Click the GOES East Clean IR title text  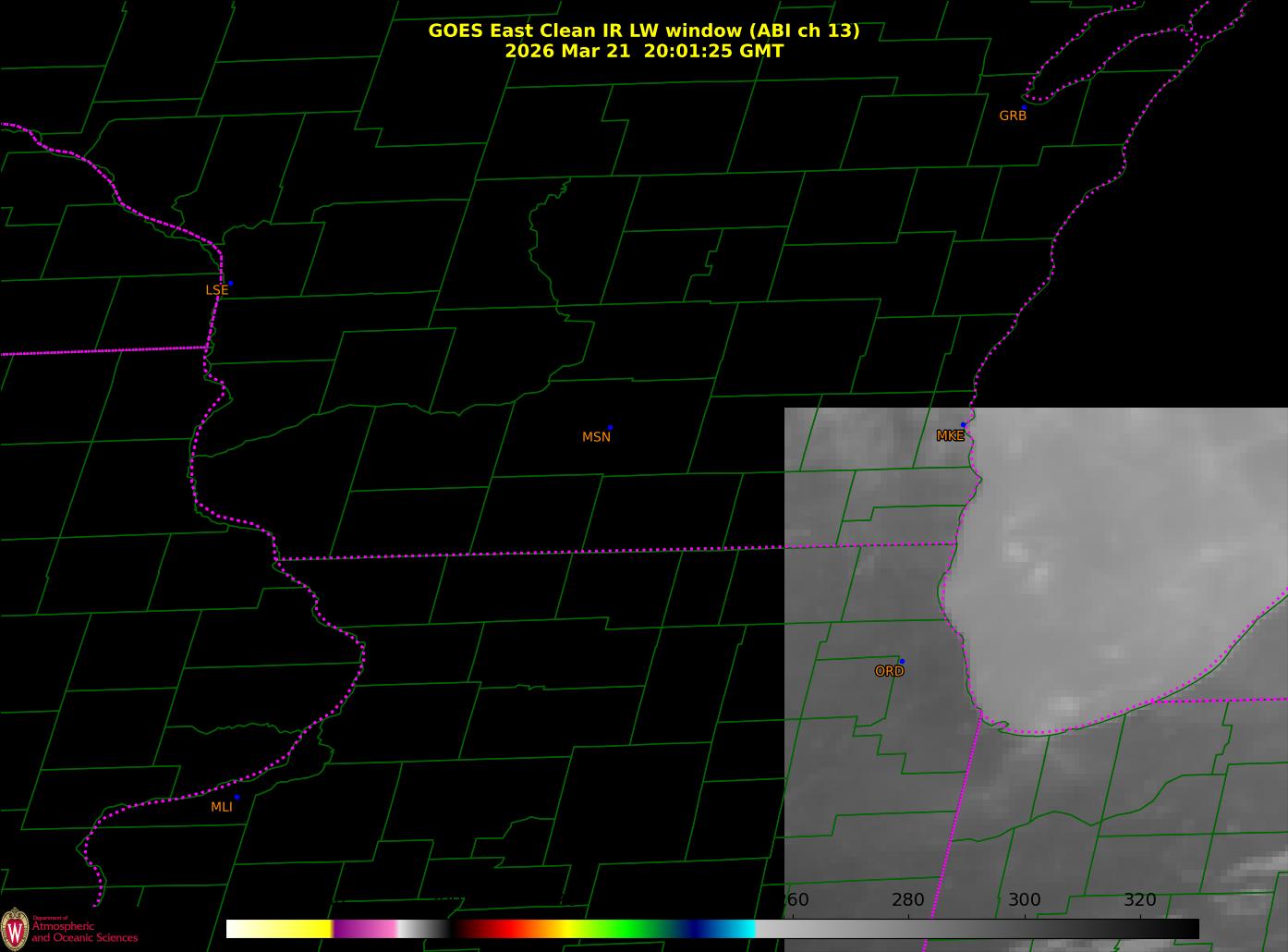click(x=643, y=31)
